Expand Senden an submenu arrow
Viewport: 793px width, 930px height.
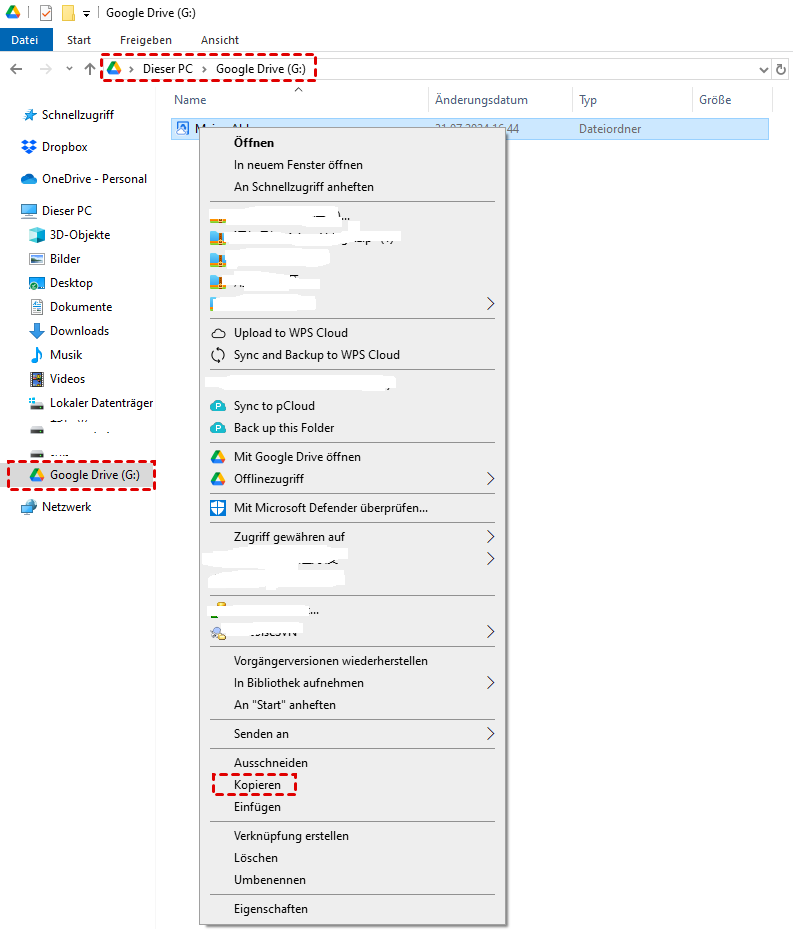click(x=491, y=734)
